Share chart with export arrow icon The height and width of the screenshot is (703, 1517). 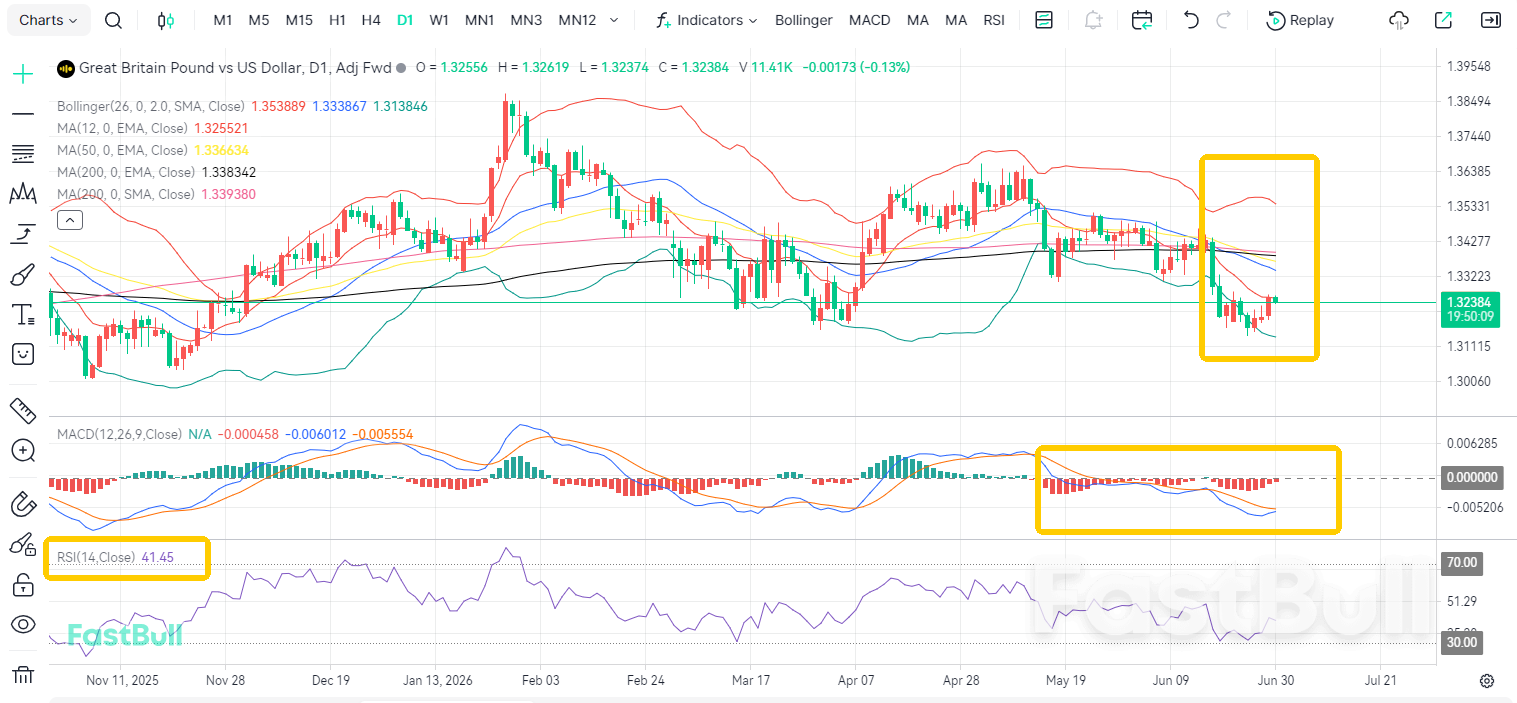click(x=1443, y=20)
